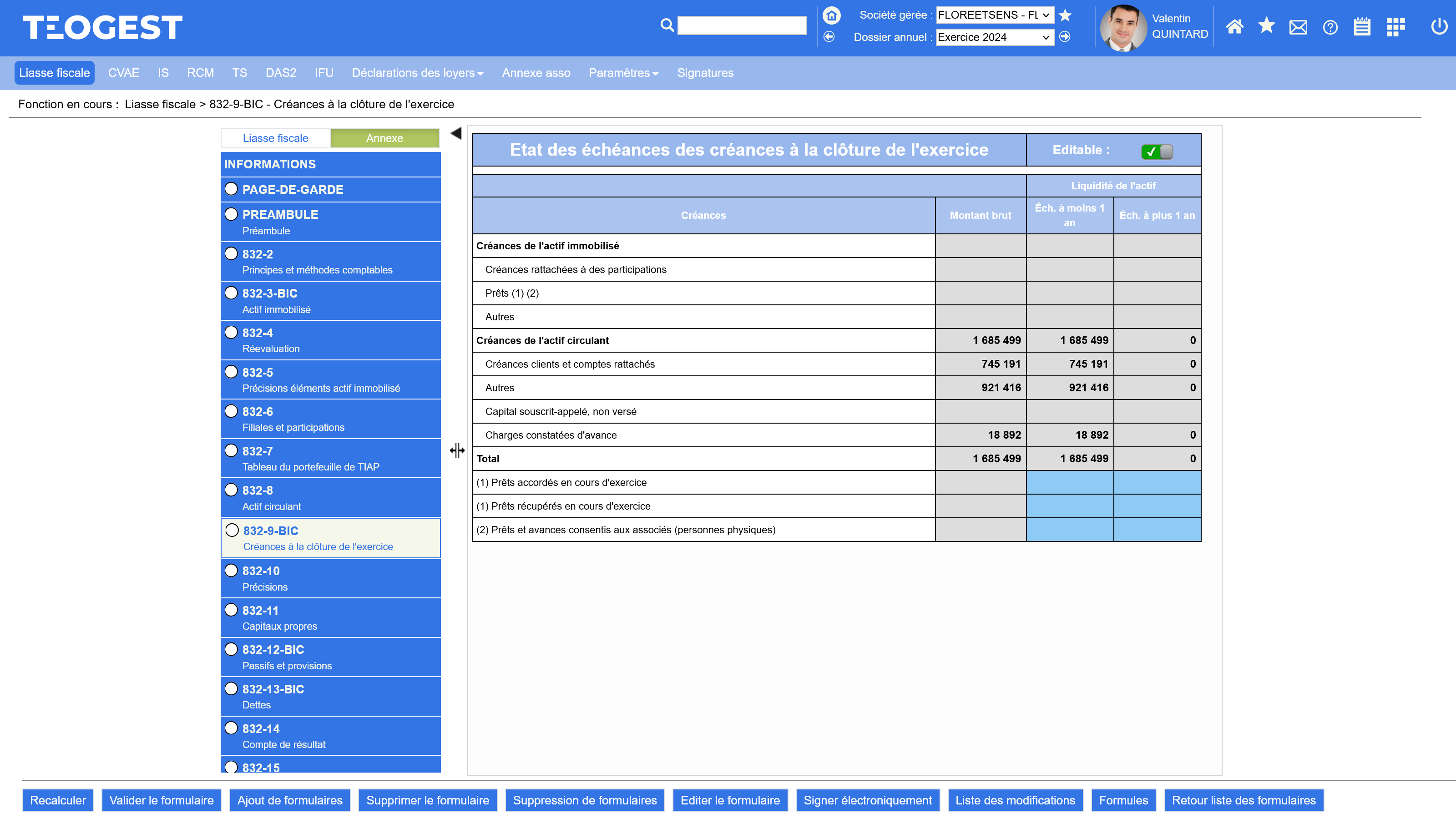Select the 832-8 Actif circulant radio button
The height and width of the screenshot is (819, 1456).
[231, 490]
